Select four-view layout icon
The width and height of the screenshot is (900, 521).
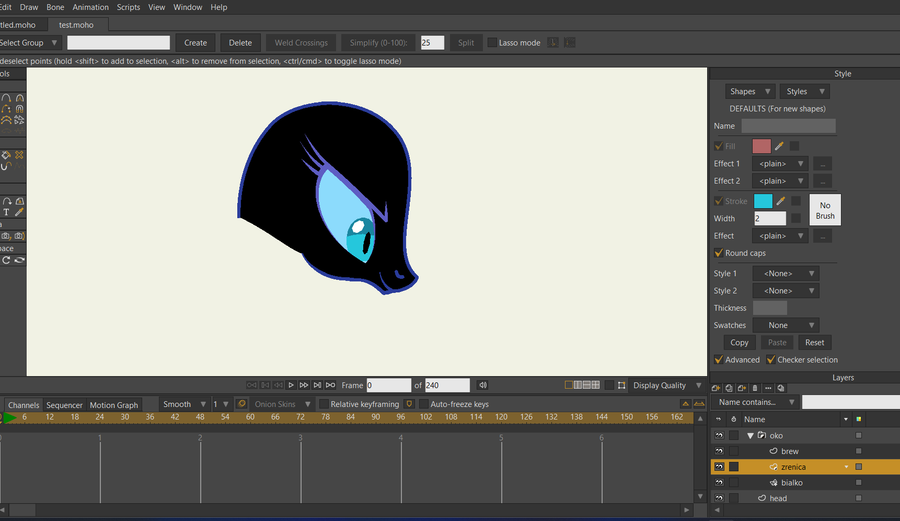(x=596, y=385)
